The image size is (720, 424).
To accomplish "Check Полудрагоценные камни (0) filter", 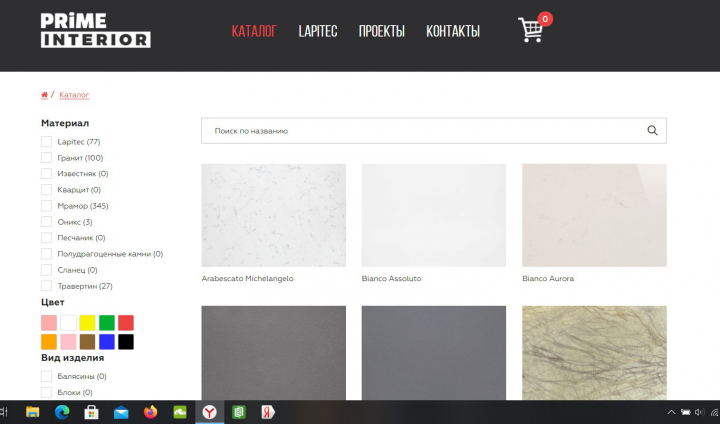I will 46,254.
